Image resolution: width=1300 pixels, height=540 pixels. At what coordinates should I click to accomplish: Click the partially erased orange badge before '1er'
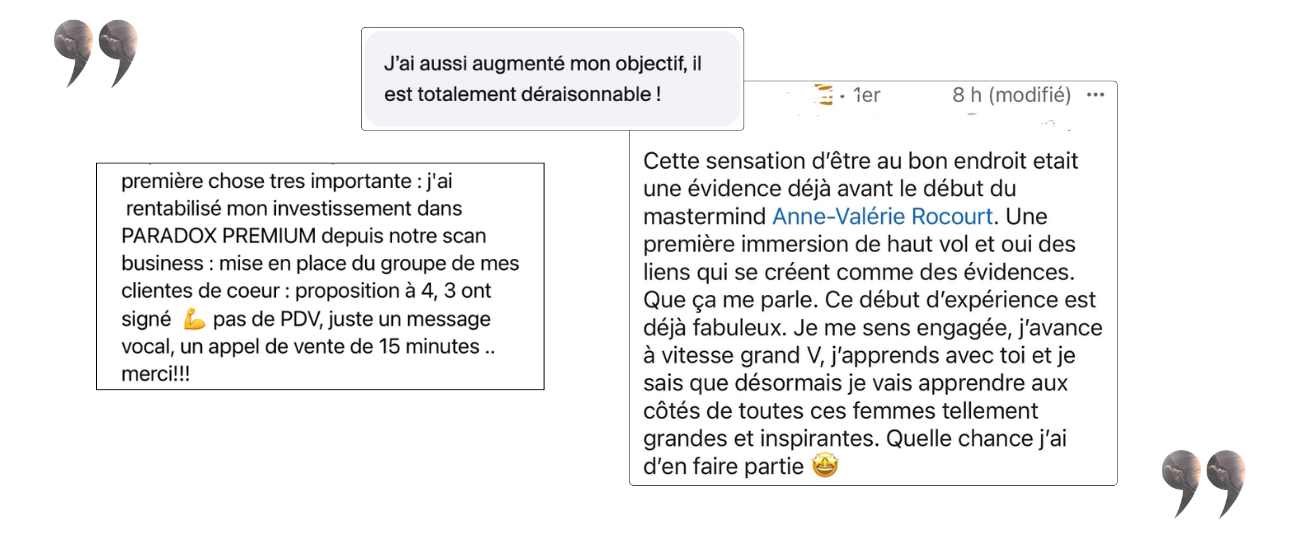[825, 95]
